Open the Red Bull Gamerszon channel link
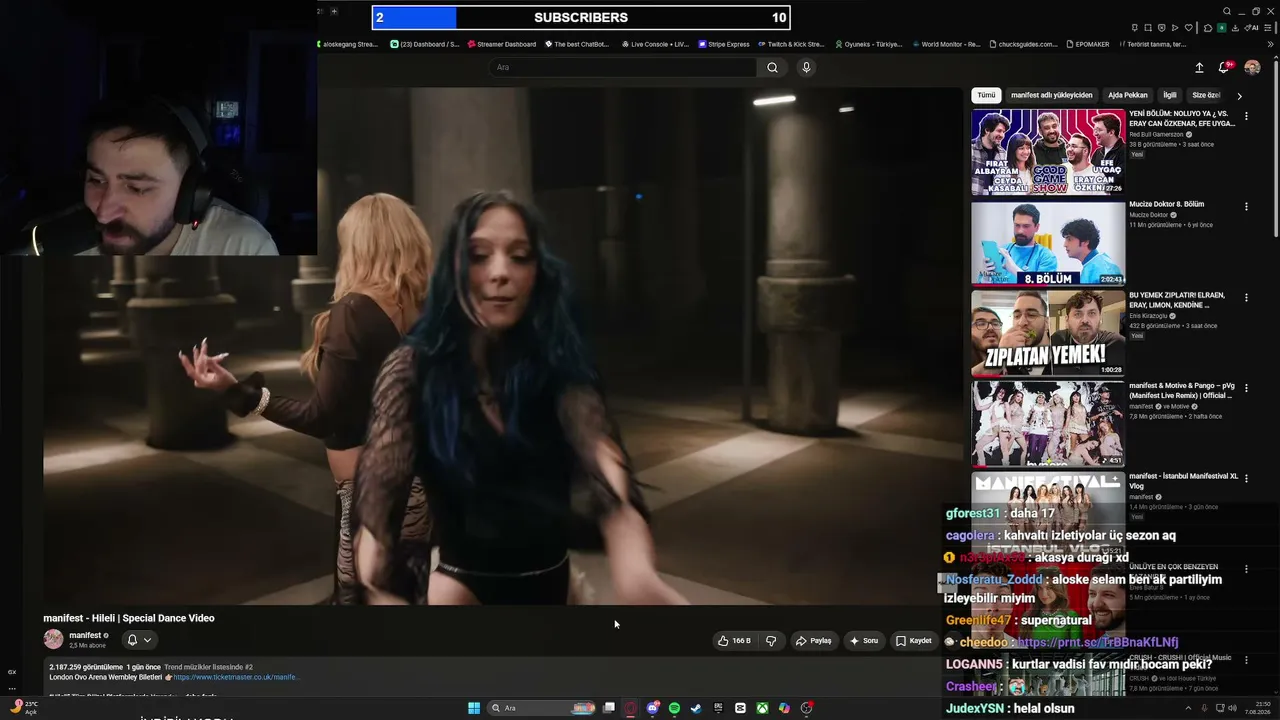Viewport: 1280px width, 720px height. pos(1157,134)
